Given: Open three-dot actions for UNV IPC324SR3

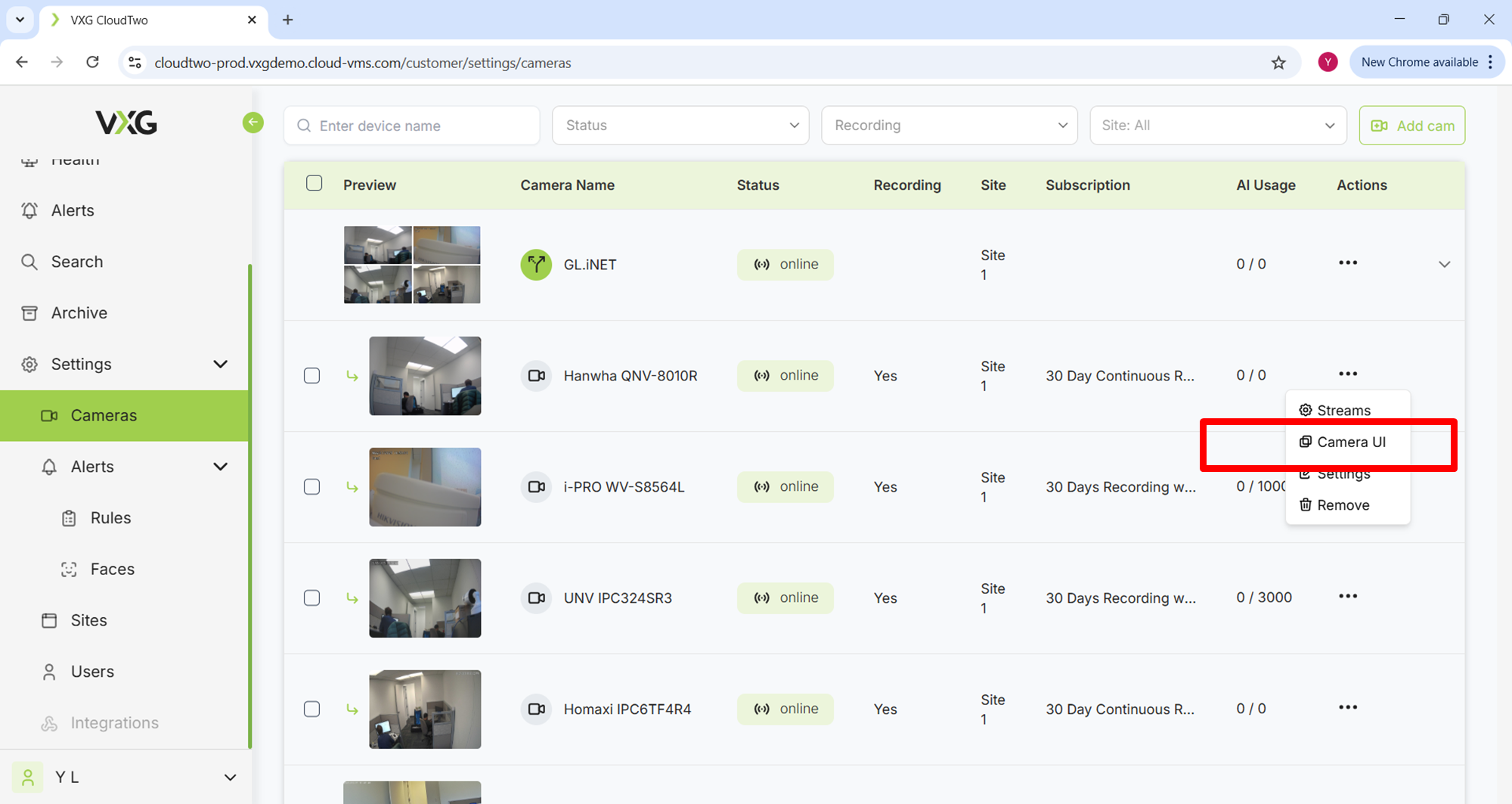Looking at the screenshot, I should tap(1347, 597).
